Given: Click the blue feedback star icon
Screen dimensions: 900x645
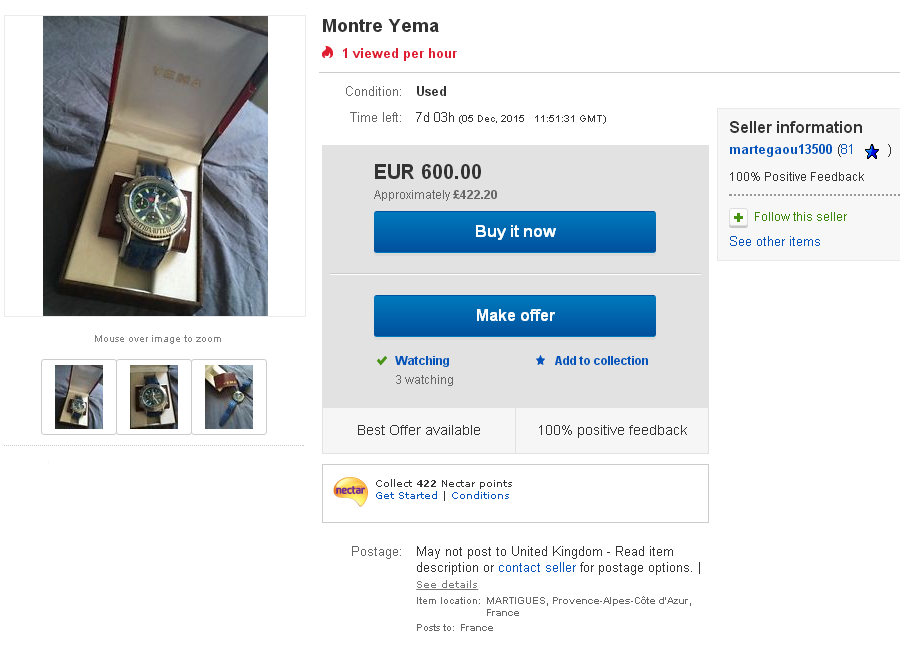Looking at the screenshot, I should tap(872, 151).
